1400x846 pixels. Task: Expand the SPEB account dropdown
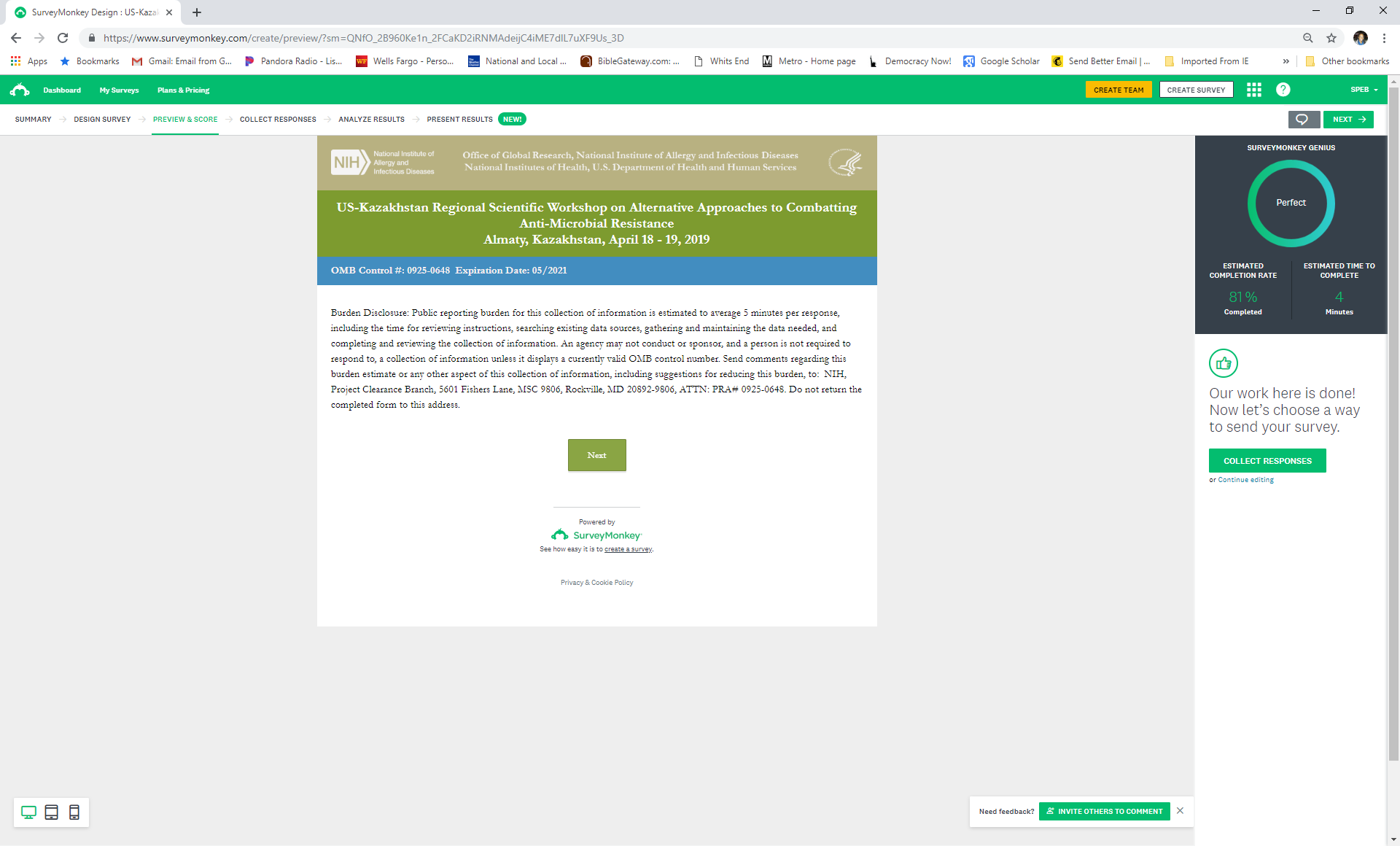click(x=1364, y=90)
